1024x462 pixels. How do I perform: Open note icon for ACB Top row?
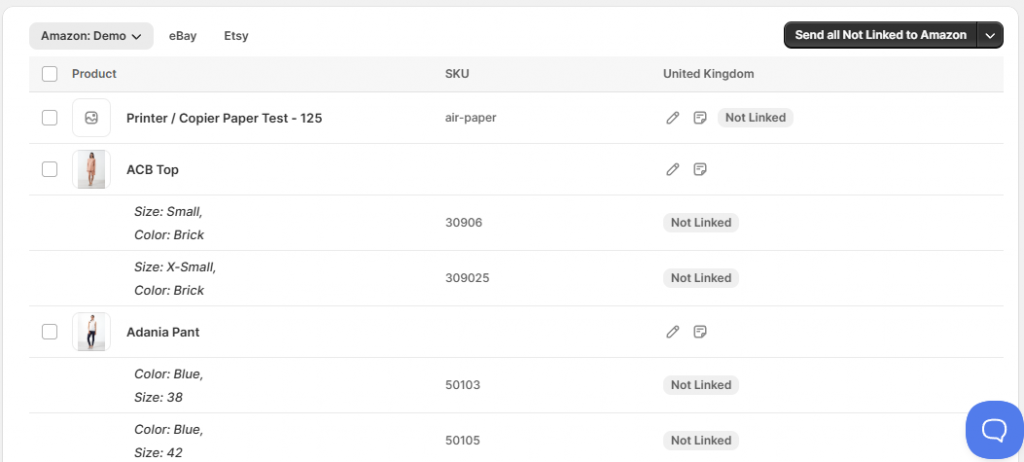(x=700, y=169)
